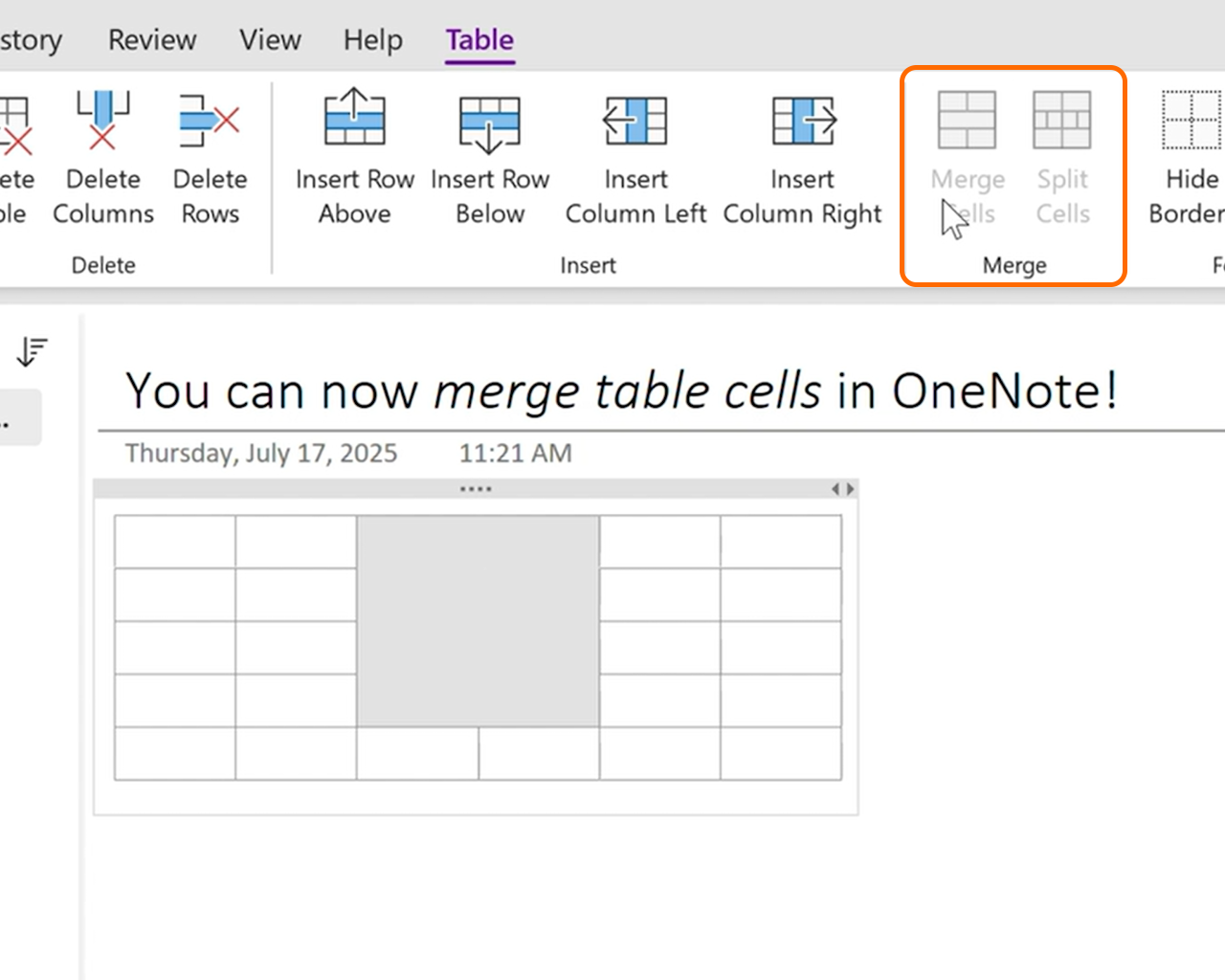Open the Help tab
The width and height of the screenshot is (1225, 980).
373,40
